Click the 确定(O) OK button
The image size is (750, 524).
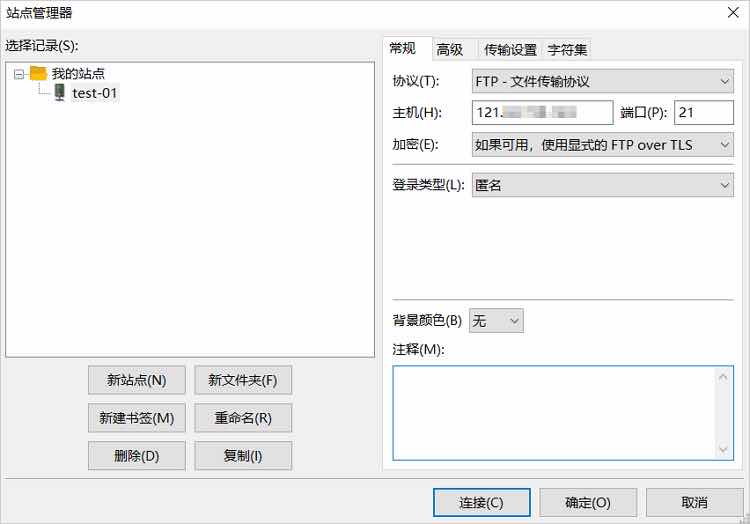[x=588, y=502]
